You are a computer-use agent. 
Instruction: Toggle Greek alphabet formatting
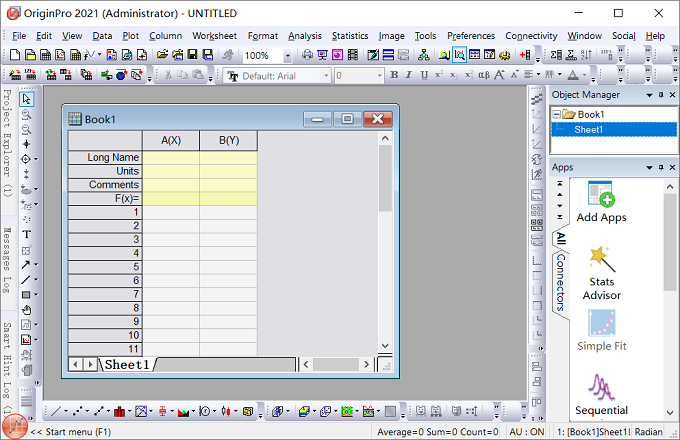[484, 75]
